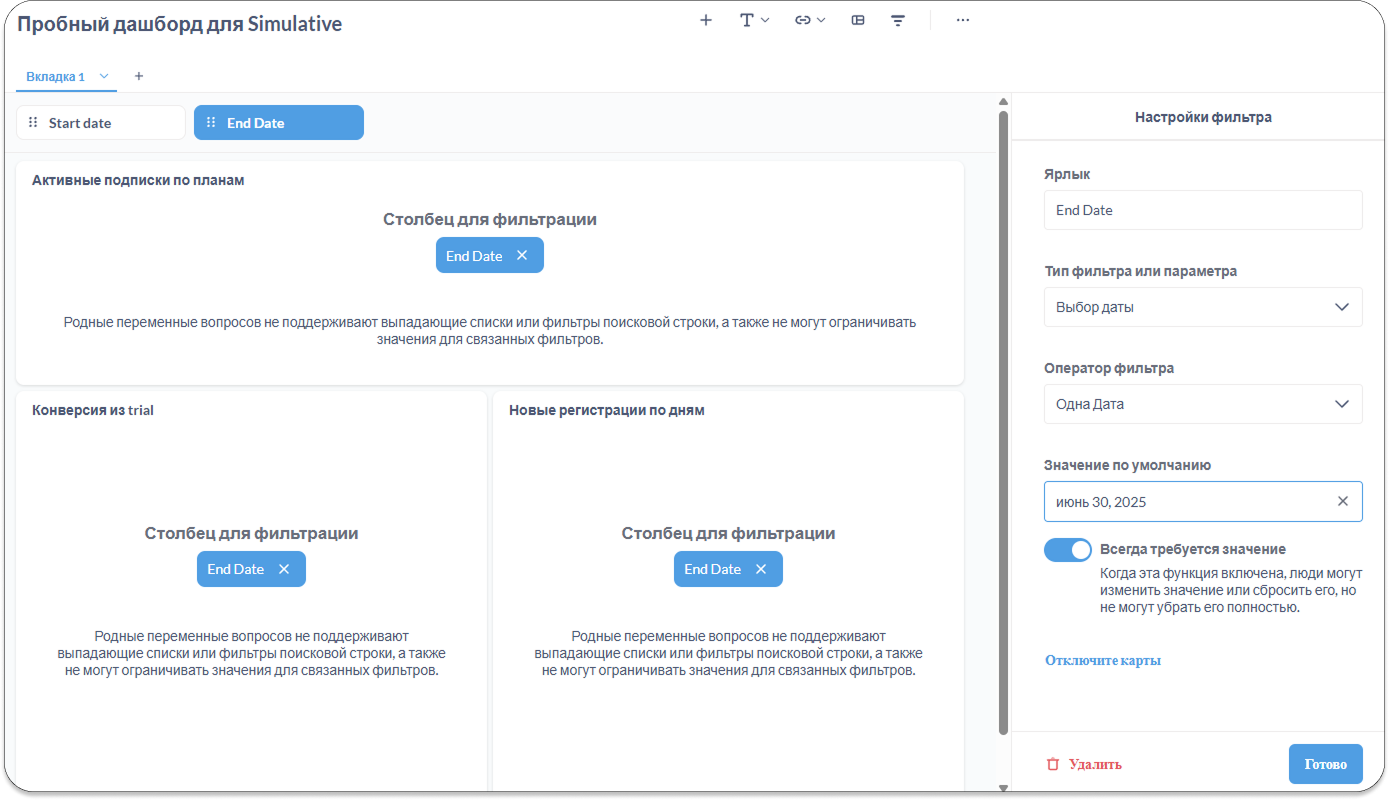Viewport: 1389px width, 800px height.
Task: Click the plus add-card icon in top toolbar
Action: pos(706,20)
